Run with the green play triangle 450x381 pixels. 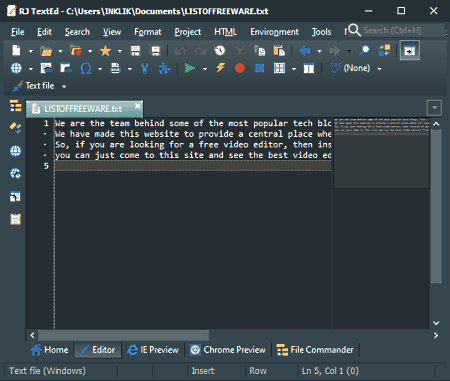(190, 68)
